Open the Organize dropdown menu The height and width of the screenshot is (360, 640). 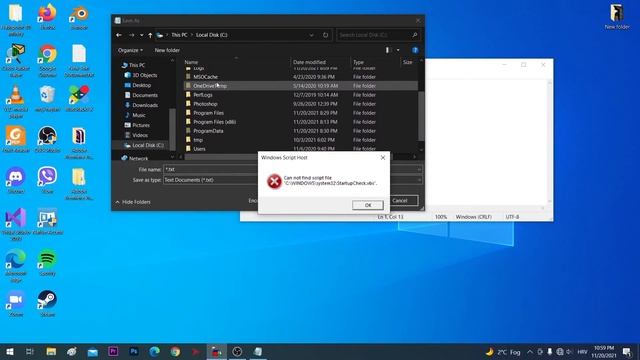pyautogui.click(x=130, y=50)
